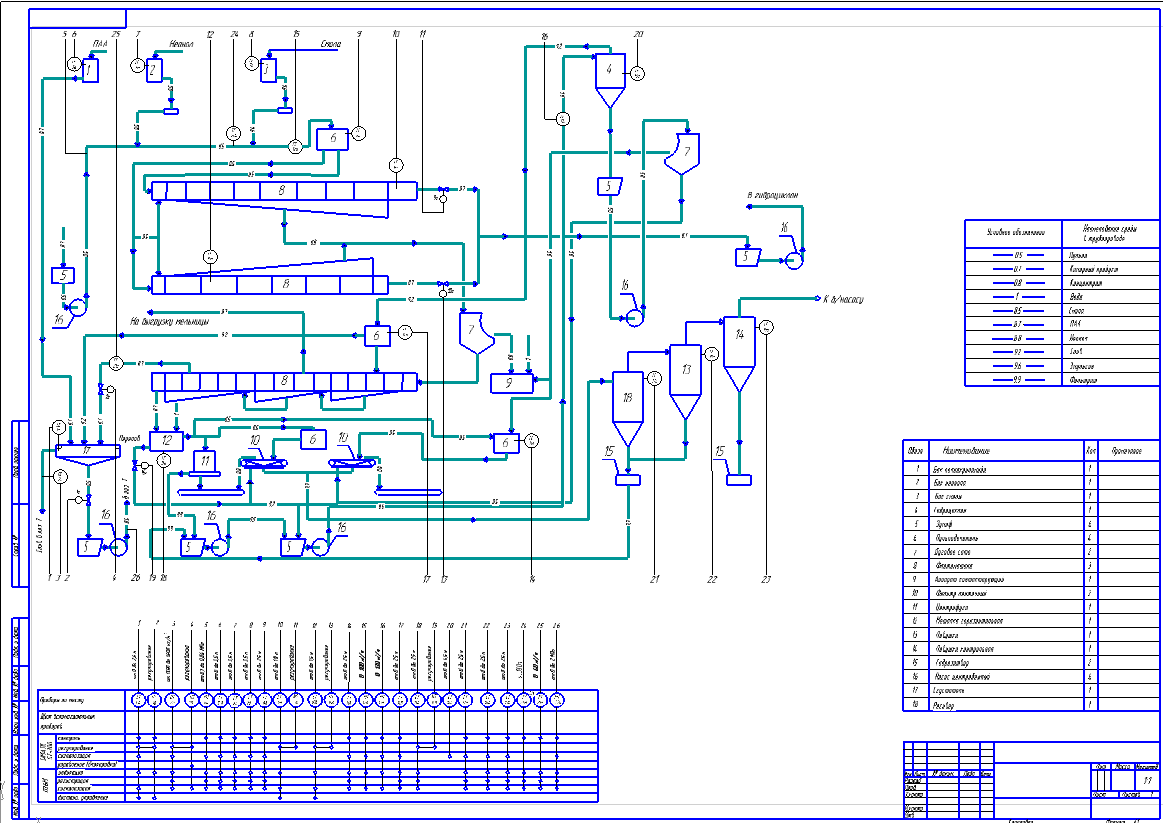Click the Смола inlet label
This screenshot has width=1163, height=823.
[331, 44]
